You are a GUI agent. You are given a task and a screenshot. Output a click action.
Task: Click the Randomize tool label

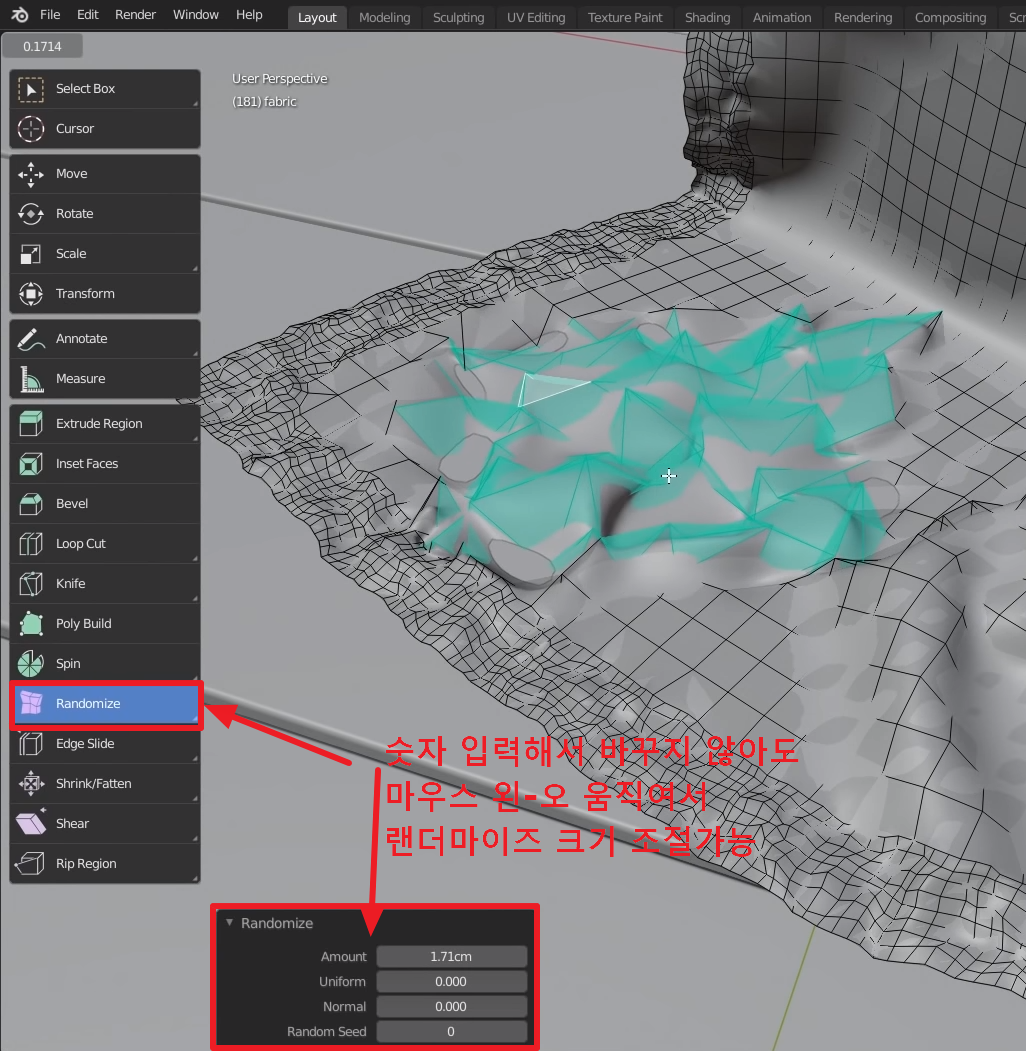pos(88,704)
